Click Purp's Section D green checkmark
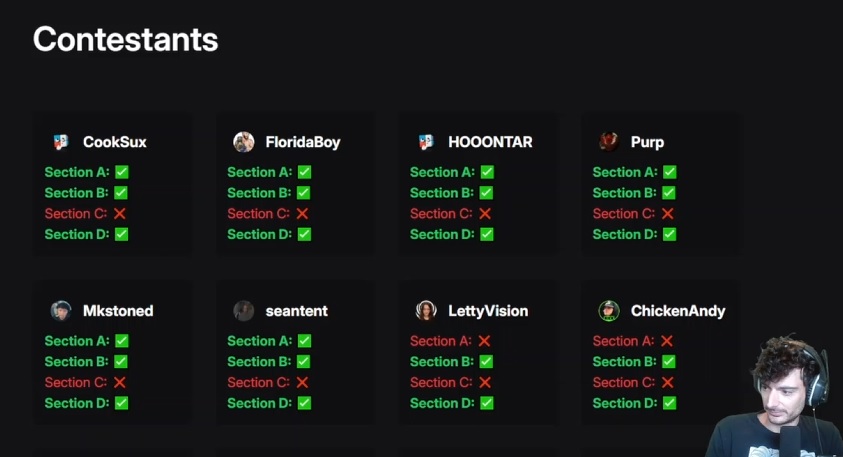The height and width of the screenshot is (457, 843). click(670, 234)
